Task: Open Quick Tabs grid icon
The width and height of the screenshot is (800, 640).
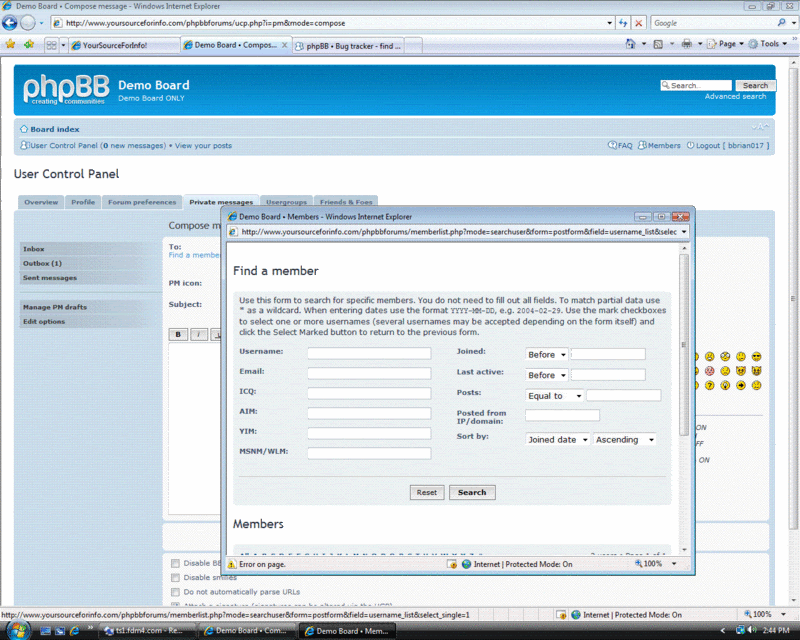Action: pos(51,45)
